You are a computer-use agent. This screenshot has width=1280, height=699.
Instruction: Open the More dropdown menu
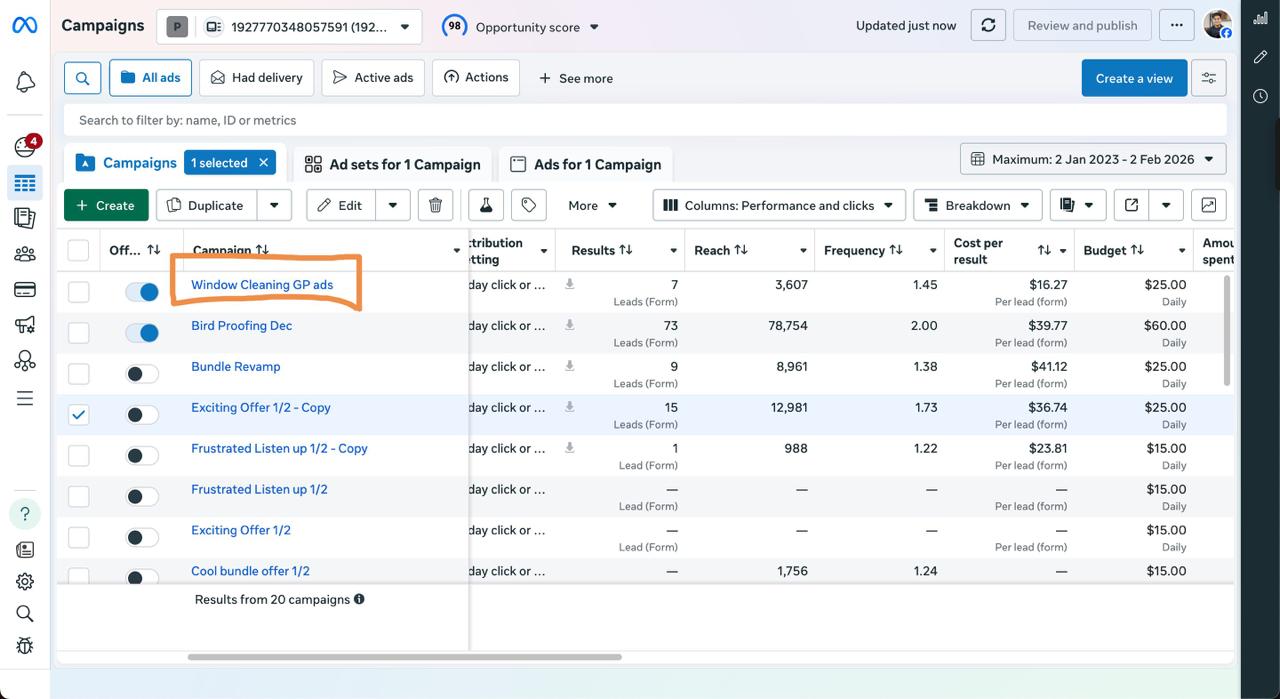[592, 205]
